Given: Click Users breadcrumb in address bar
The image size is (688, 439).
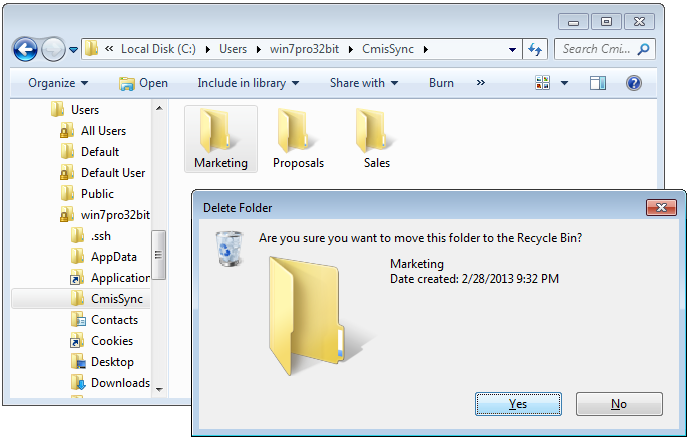Looking at the screenshot, I should point(233,49).
